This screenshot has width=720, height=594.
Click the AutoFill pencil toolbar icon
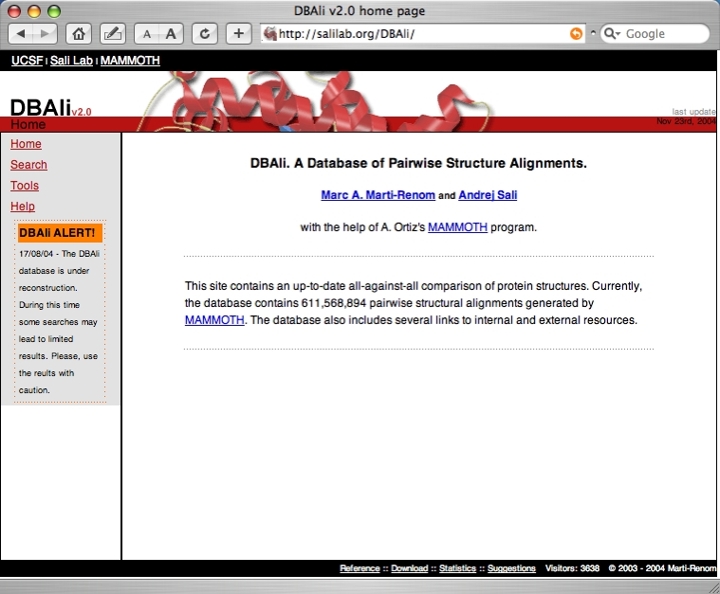(113, 34)
